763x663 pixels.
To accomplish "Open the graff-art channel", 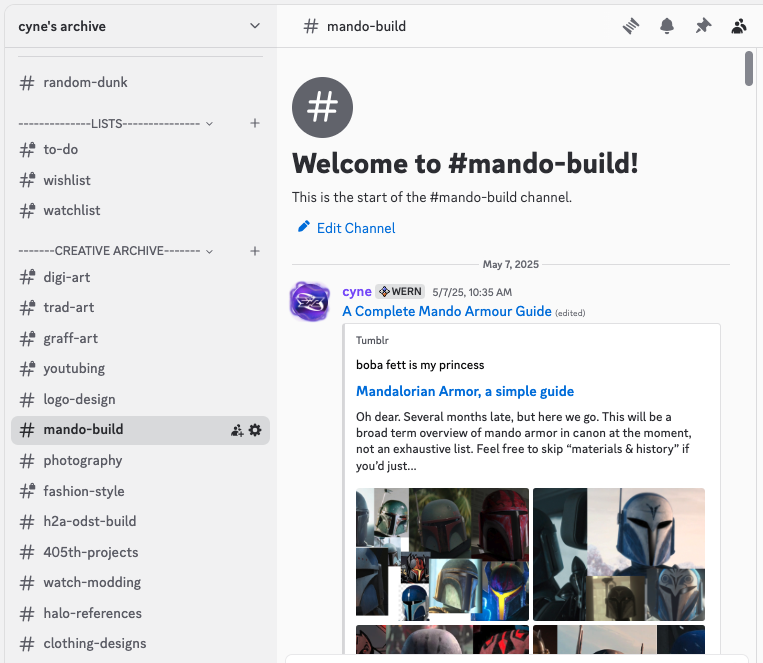I will (x=140, y=338).
